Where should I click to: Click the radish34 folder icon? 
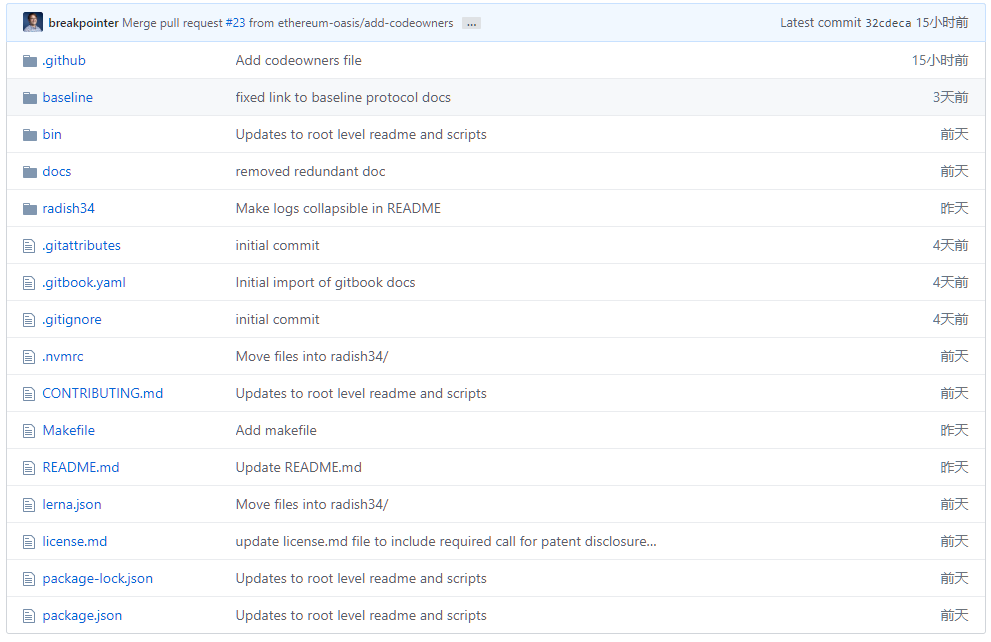(x=29, y=209)
